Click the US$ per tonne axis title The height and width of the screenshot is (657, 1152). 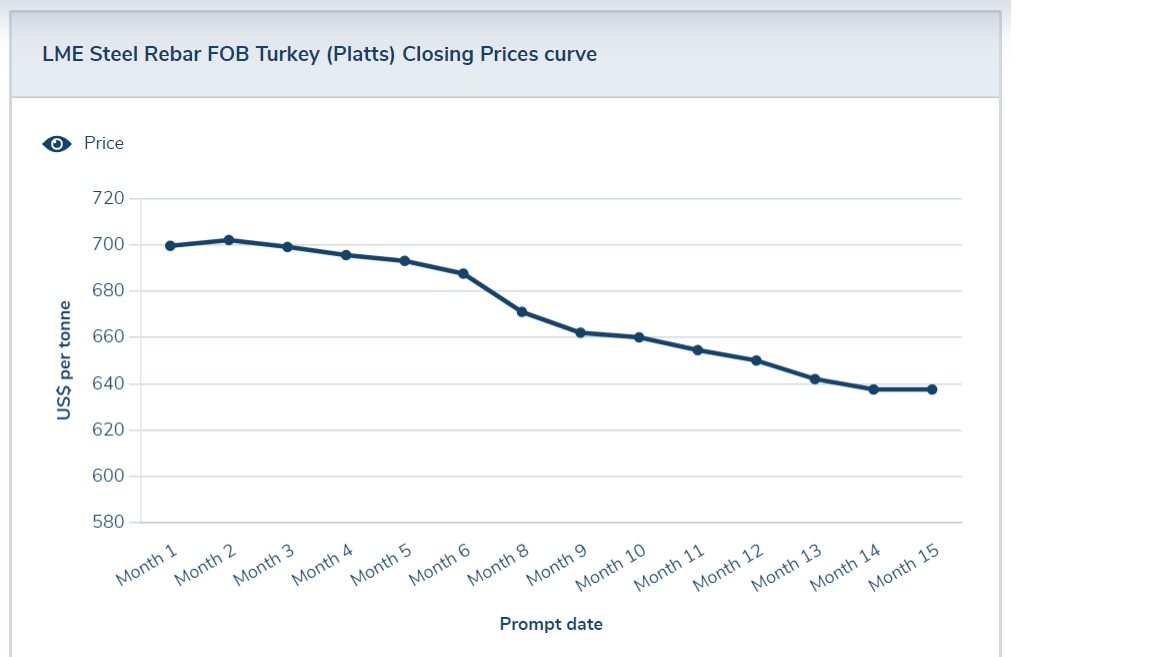(64, 360)
